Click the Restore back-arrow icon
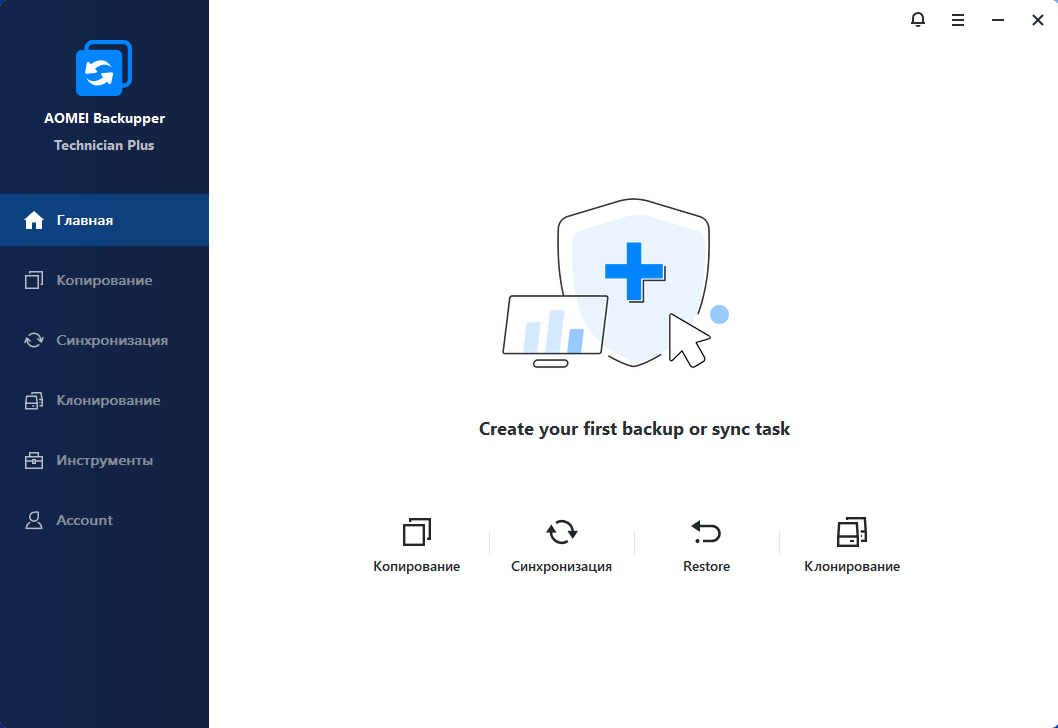 pos(706,532)
